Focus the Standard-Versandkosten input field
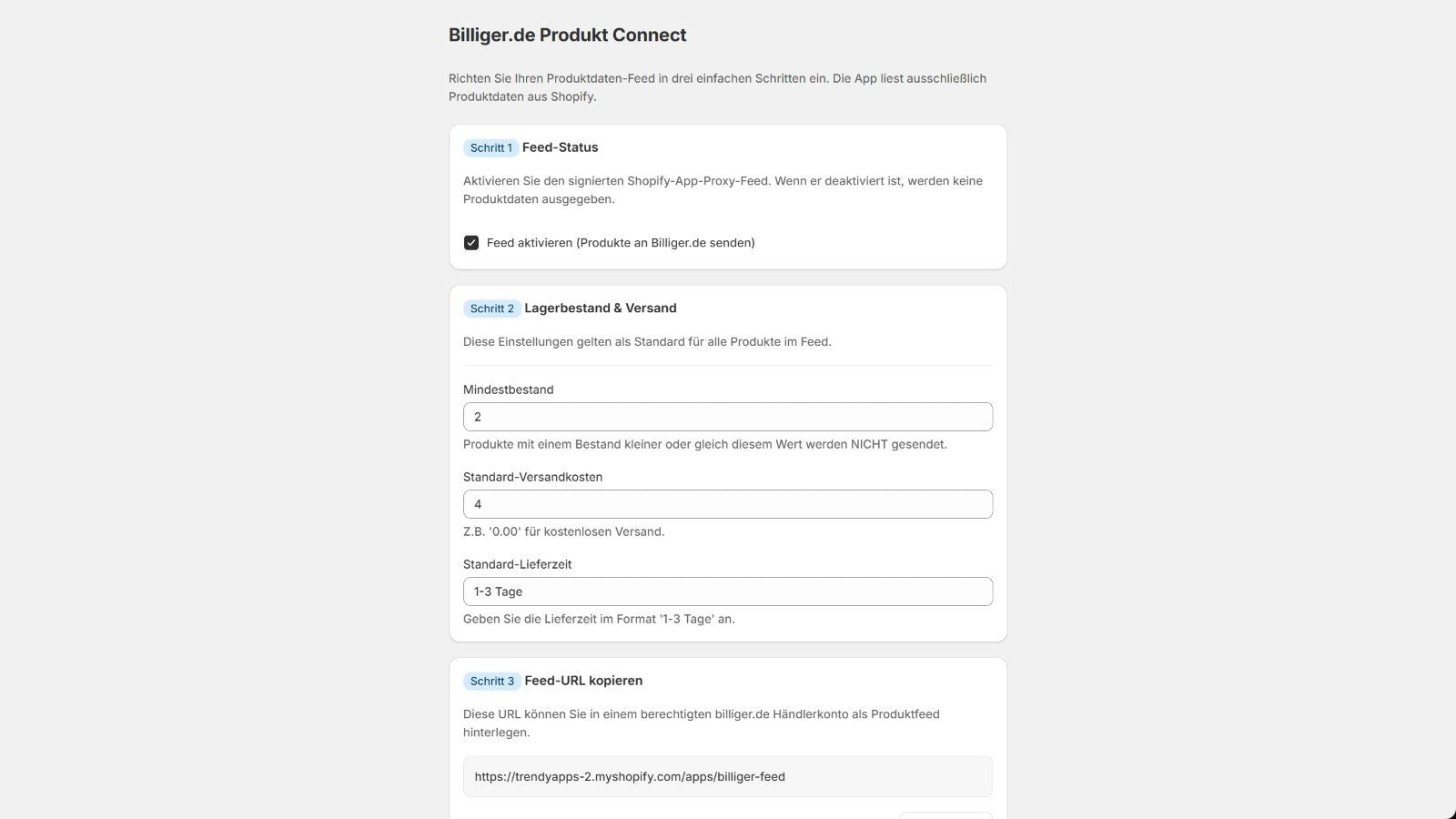Viewport: 1456px width, 819px height. (x=728, y=504)
